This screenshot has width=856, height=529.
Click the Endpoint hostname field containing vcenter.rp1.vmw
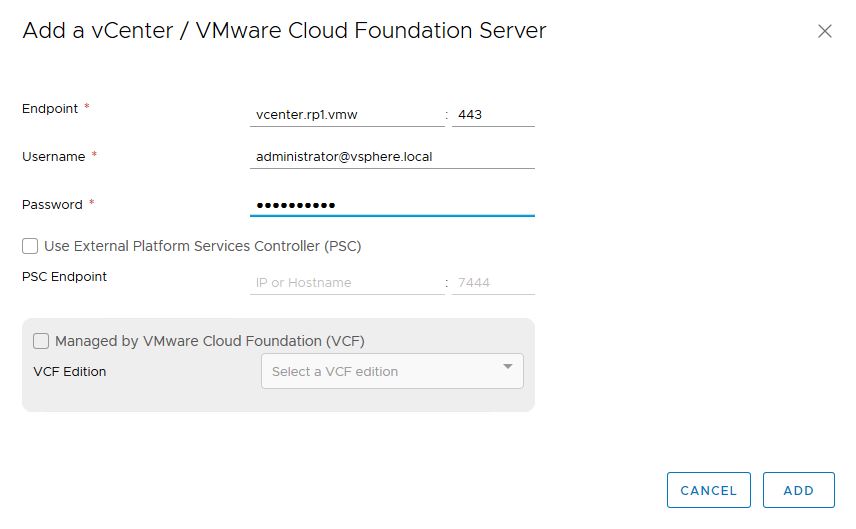point(346,115)
